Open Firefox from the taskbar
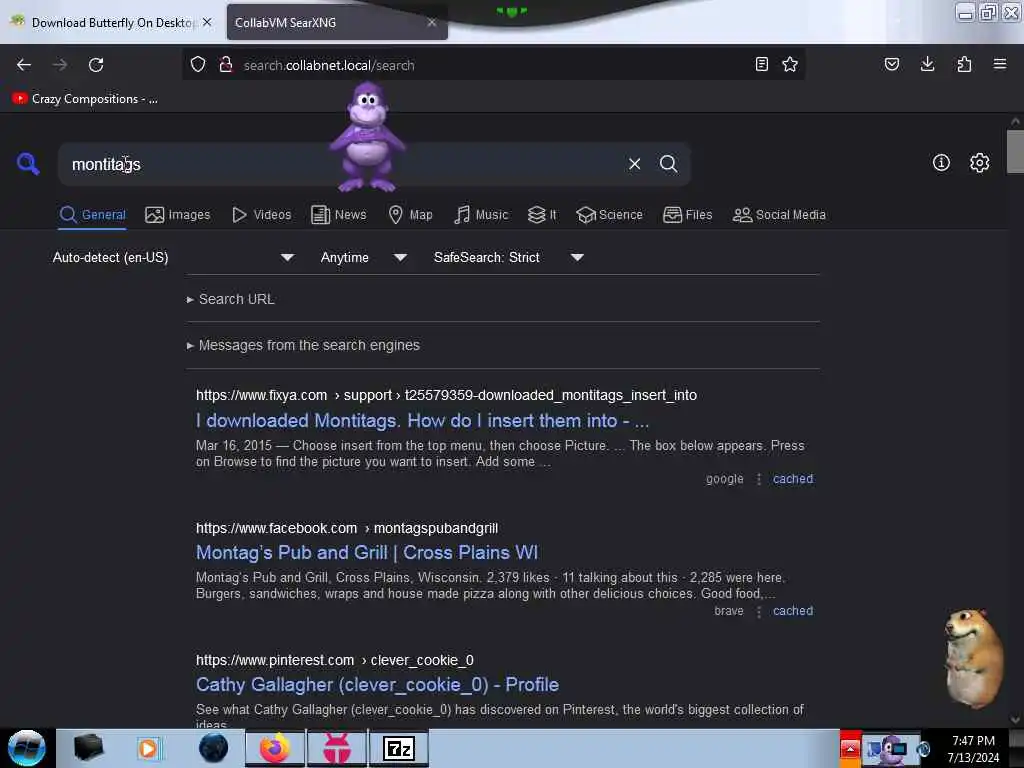Viewport: 1024px width, 768px height. (275, 748)
